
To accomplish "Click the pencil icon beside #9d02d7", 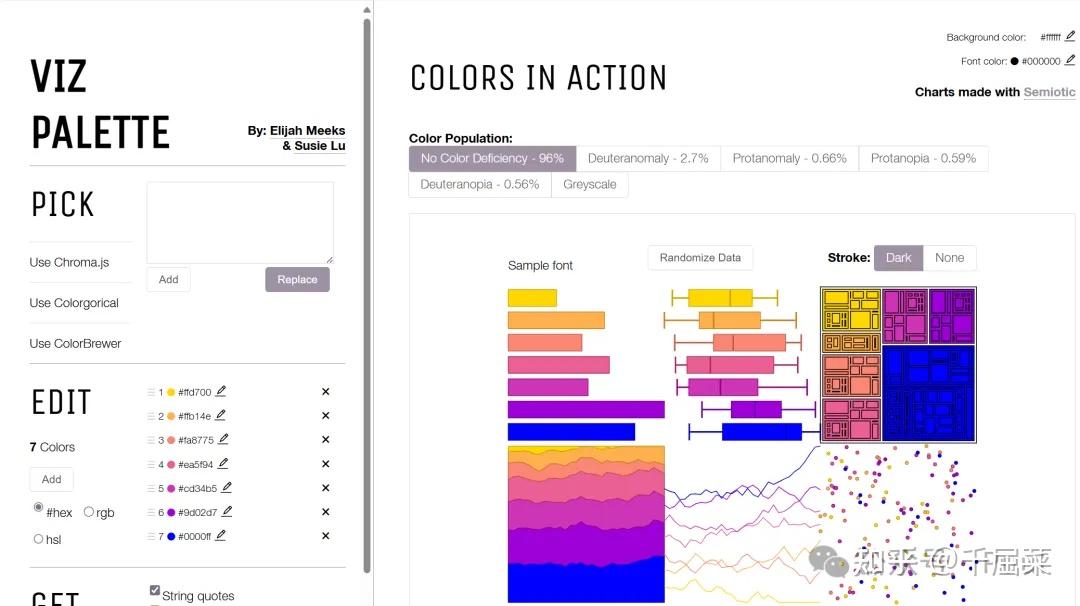I will click(x=227, y=511).
